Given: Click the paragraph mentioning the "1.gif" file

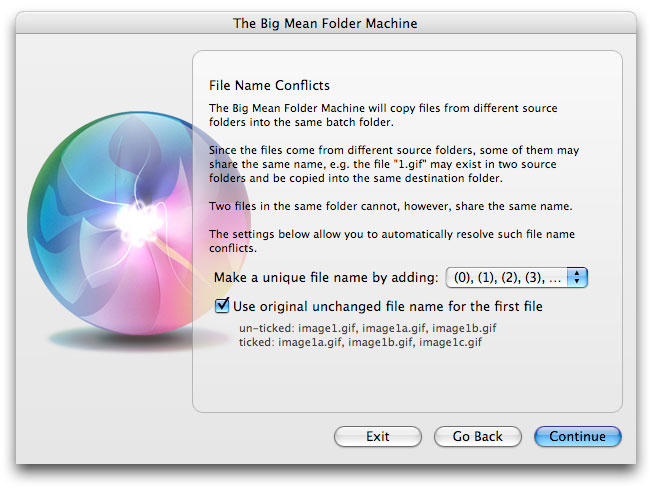Looking at the screenshot, I should click(394, 164).
